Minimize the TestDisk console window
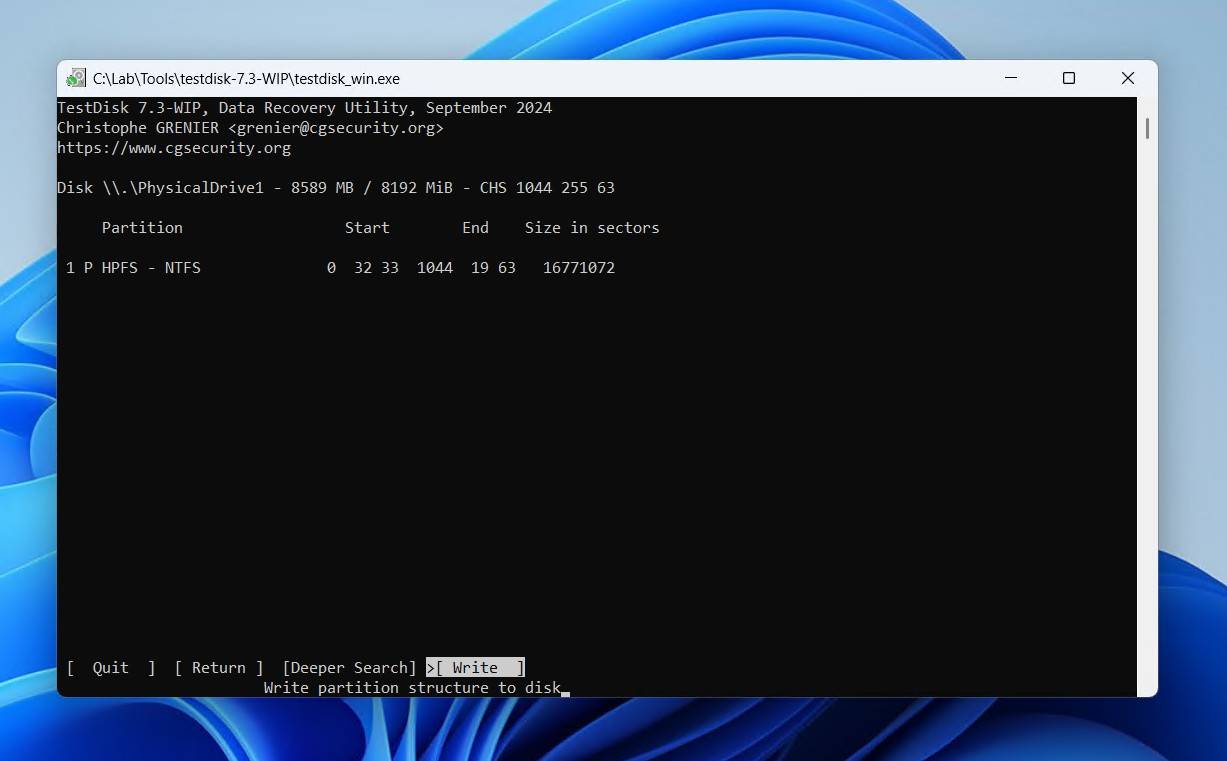Viewport: 1227px width, 761px height. (x=1011, y=78)
